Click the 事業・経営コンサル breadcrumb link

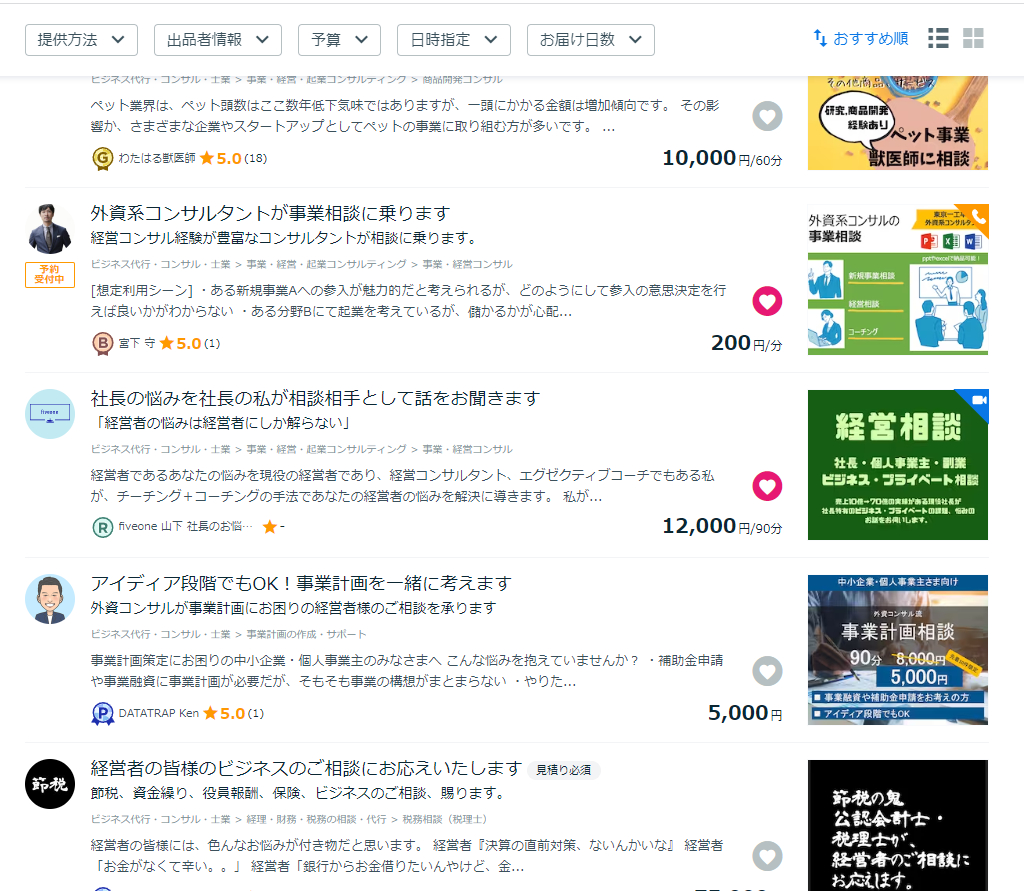(468, 263)
